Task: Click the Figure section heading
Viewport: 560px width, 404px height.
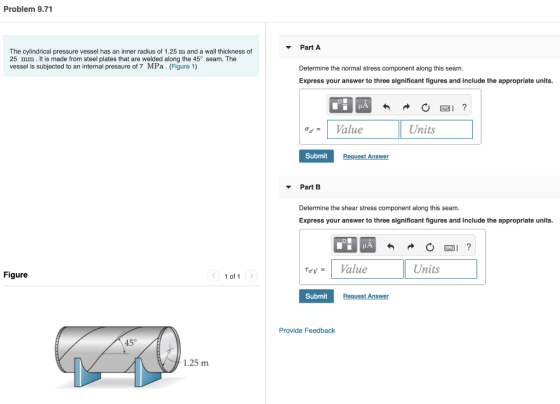Action: point(15,275)
